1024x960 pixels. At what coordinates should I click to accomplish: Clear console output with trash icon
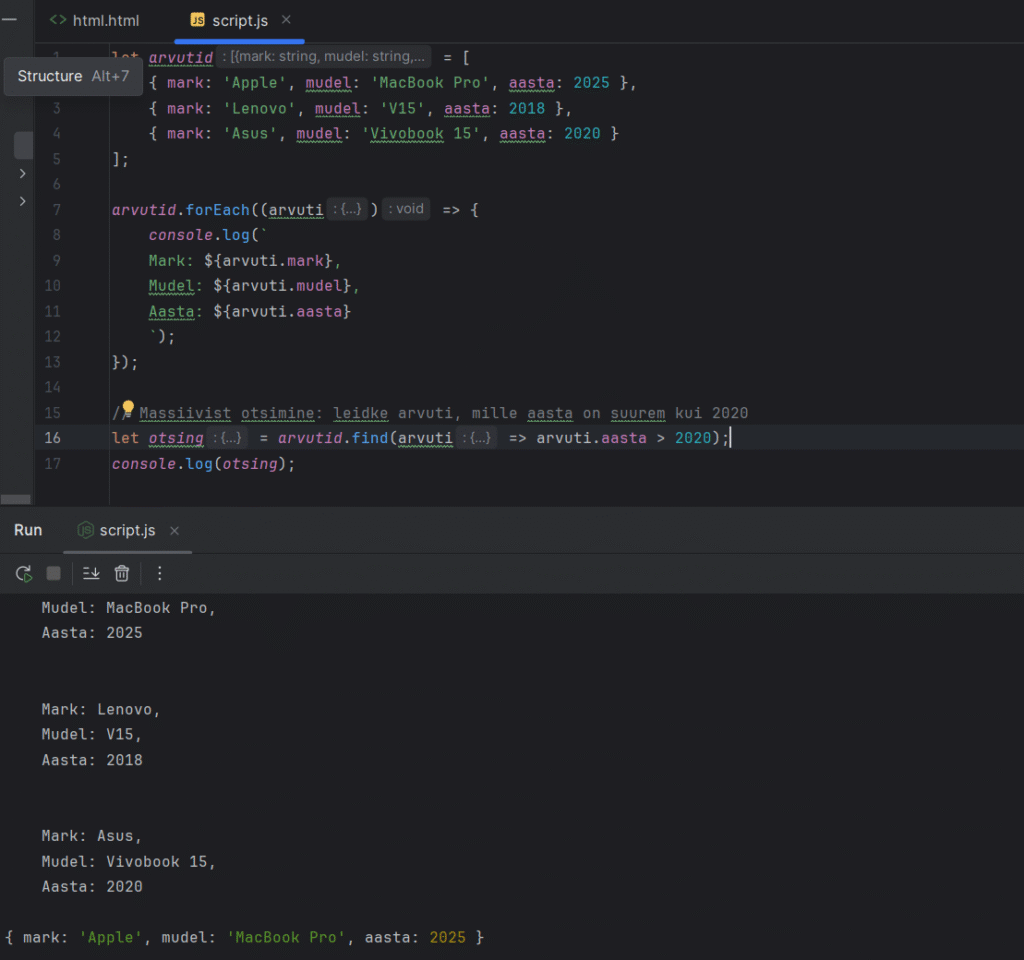click(x=122, y=573)
